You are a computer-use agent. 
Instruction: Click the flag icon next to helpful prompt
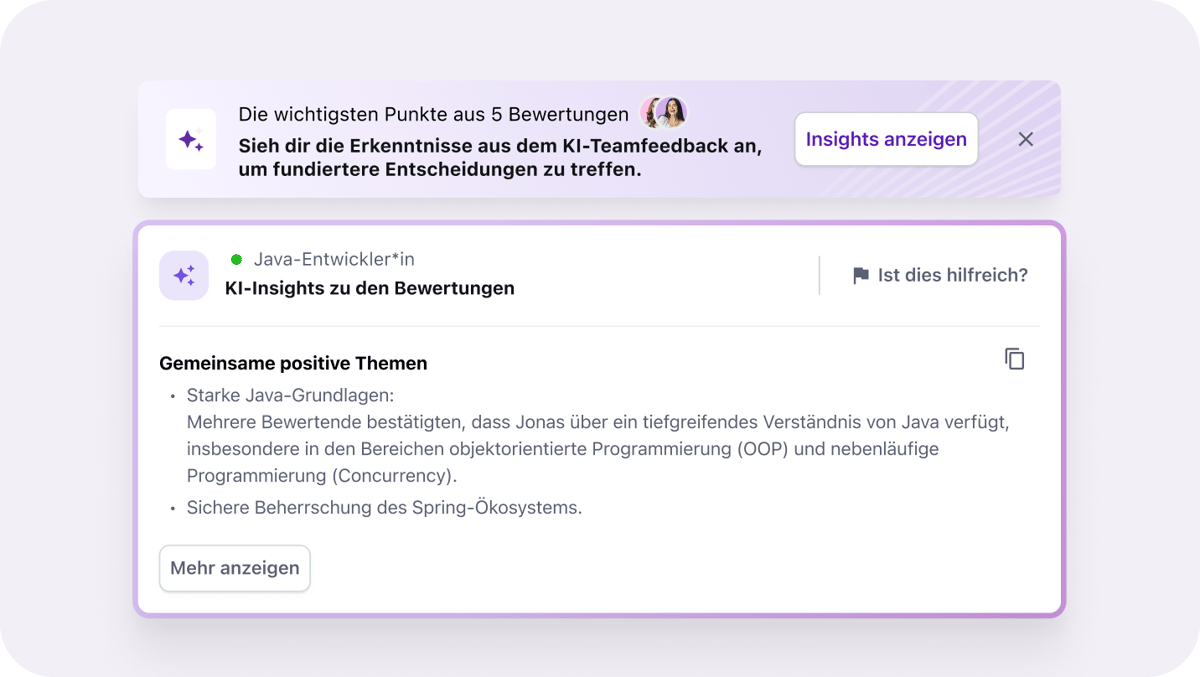(860, 276)
